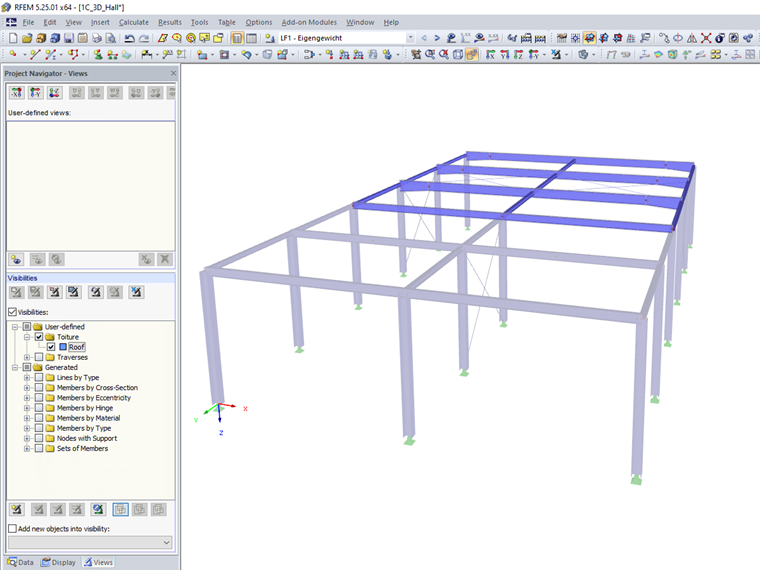Screen dimensions: 760x570
Task: Click the Visibilities section header
Action: click(x=91, y=278)
